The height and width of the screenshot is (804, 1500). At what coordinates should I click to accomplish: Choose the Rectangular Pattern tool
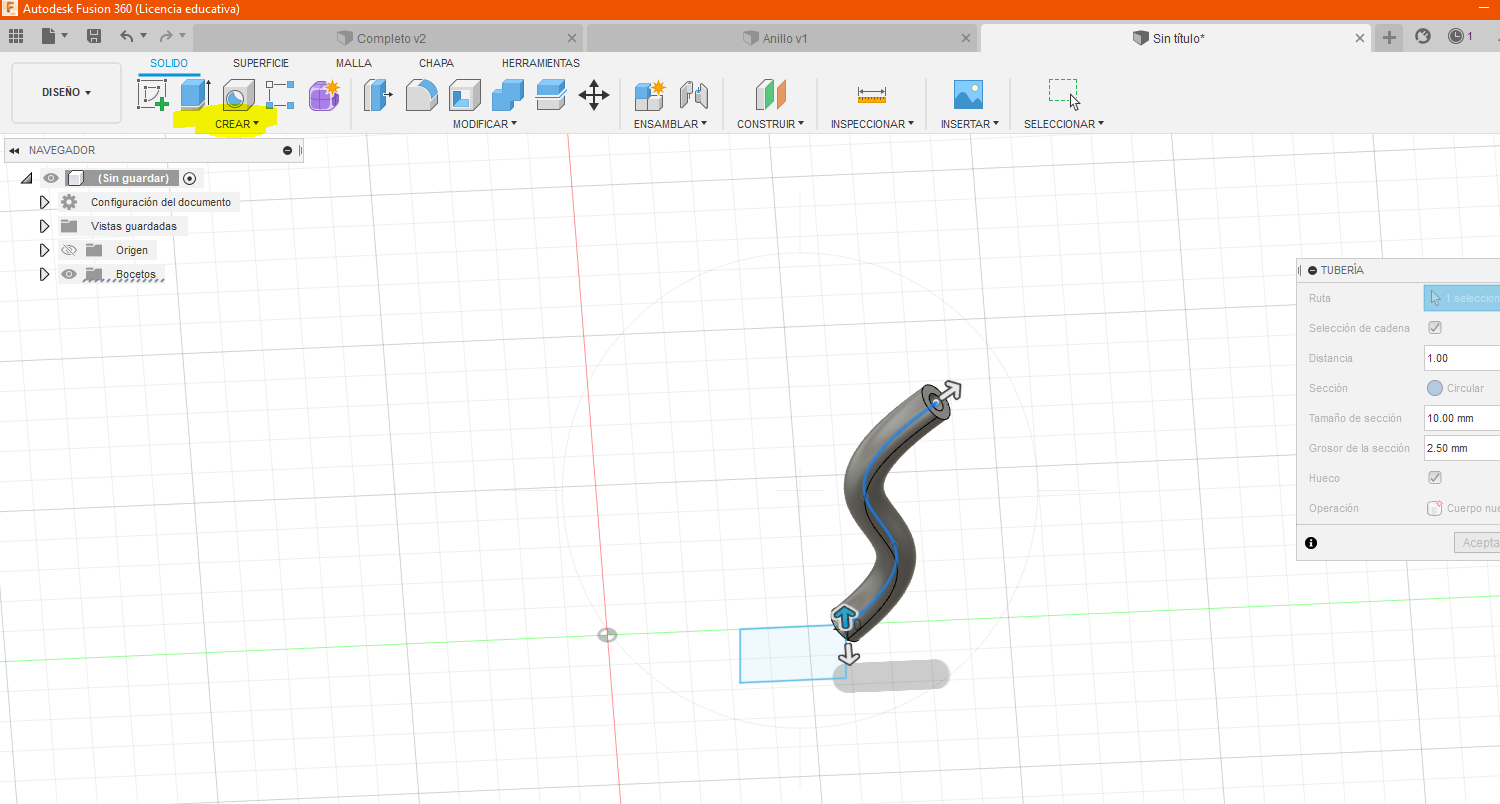coord(280,95)
